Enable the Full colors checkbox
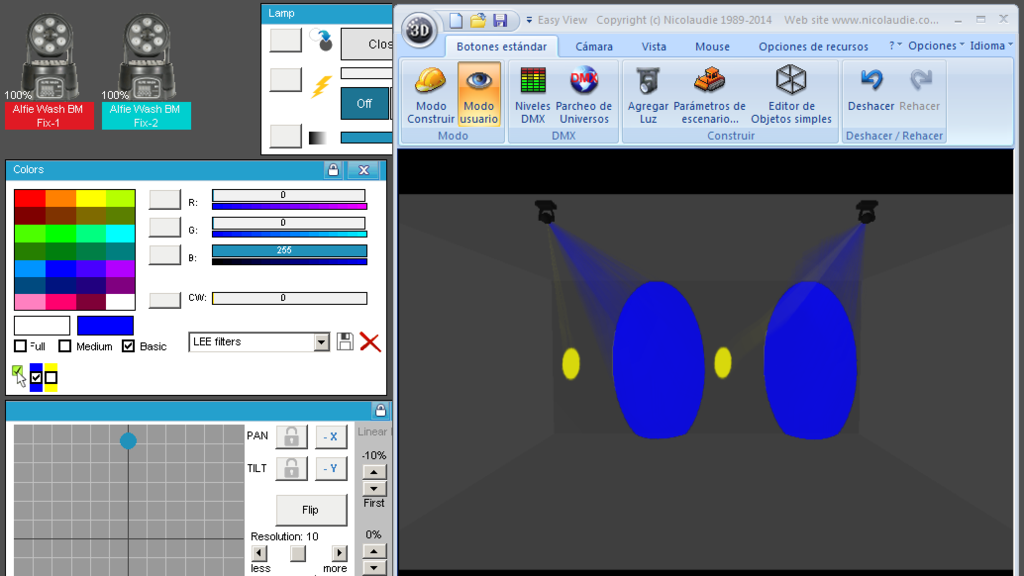The height and width of the screenshot is (576, 1024). (x=20, y=345)
